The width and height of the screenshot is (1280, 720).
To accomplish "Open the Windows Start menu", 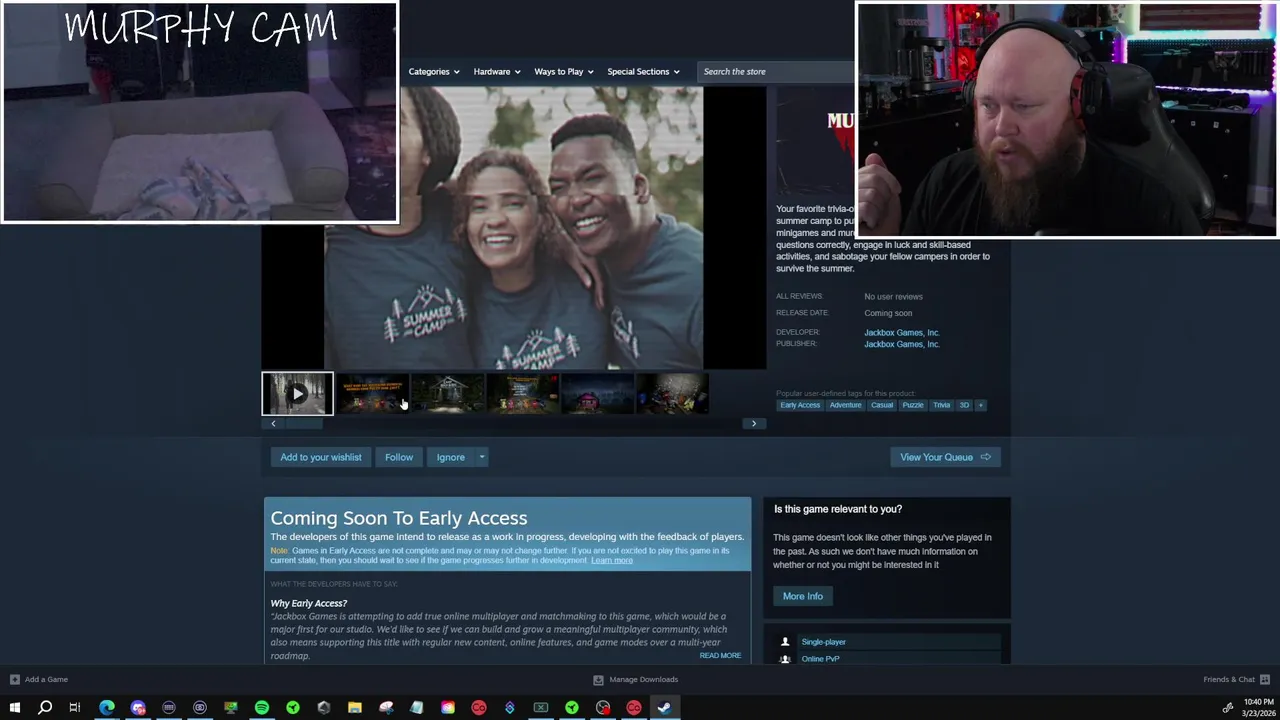I will tap(15, 708).
